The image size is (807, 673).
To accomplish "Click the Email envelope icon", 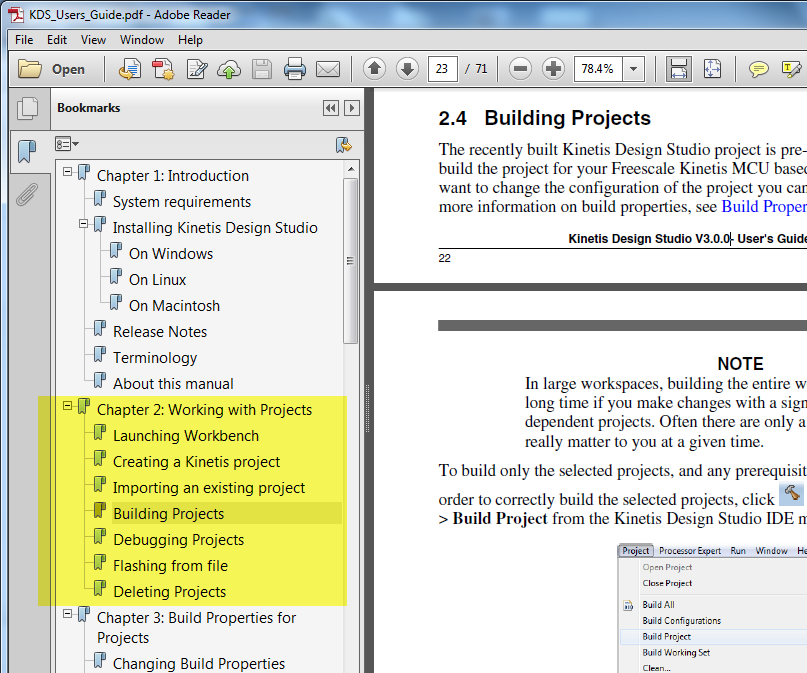I will tap(328, 69).
